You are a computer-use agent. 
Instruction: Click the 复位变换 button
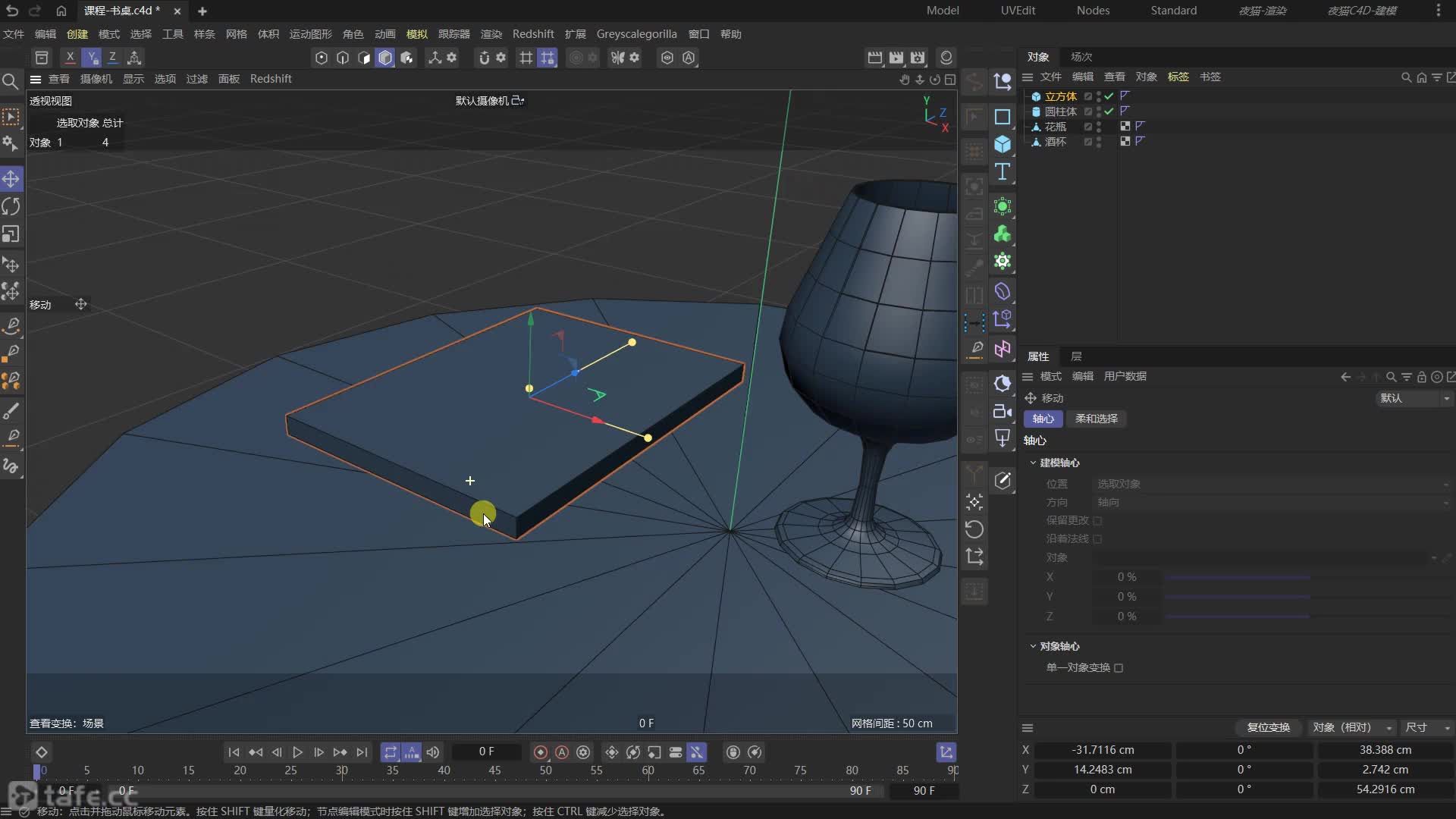(1269, 727)
